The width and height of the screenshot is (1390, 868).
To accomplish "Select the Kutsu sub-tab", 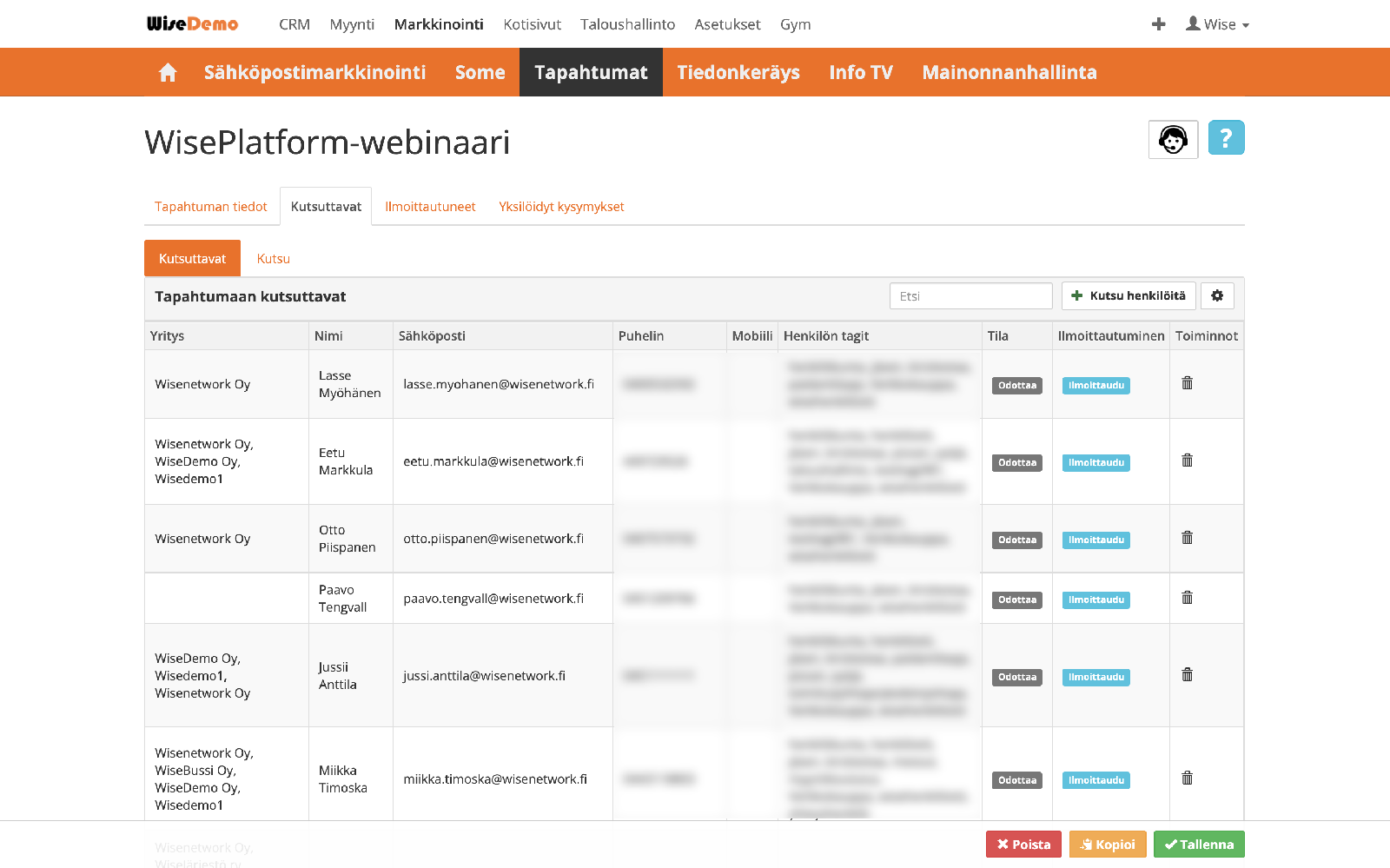I will (274, 258).
